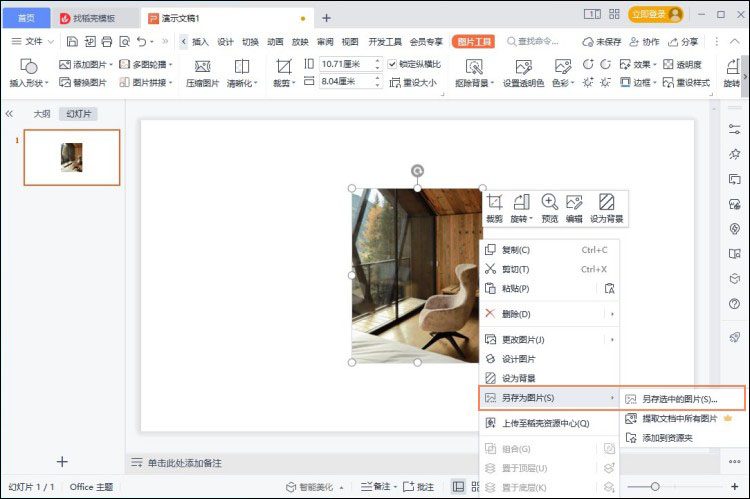Select 复制(C) in the context menu
The height and width of the screenshot is (499, 750).
coord(549,250)
